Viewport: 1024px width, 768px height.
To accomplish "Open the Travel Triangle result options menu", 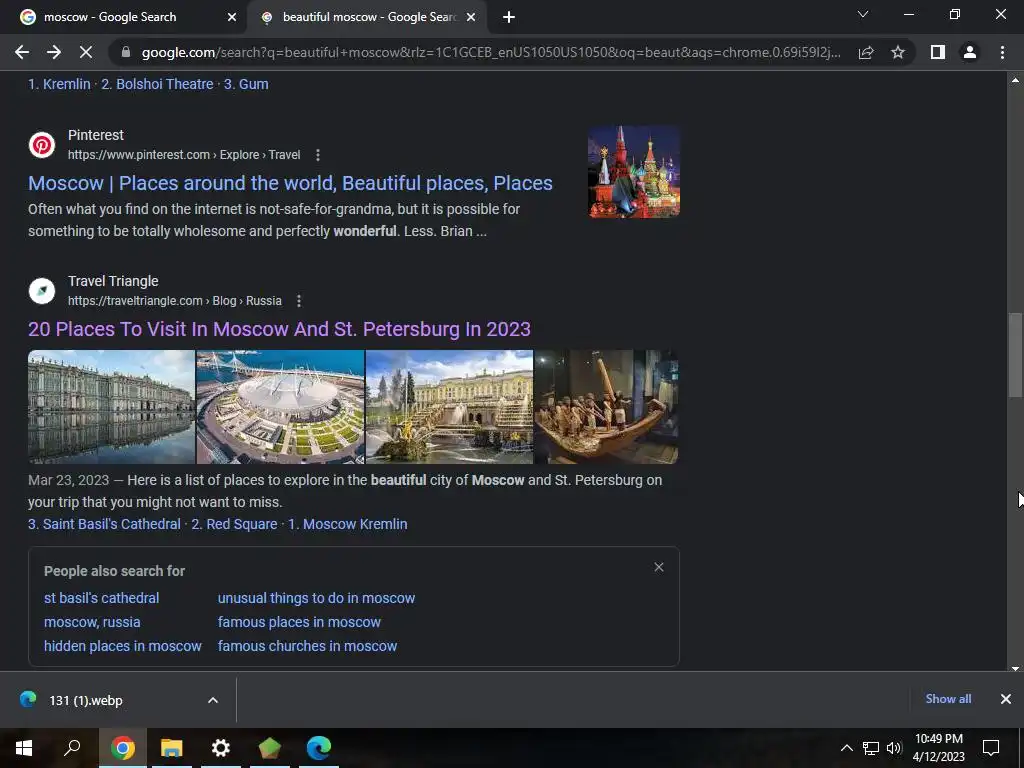I will pyautogui.click(x=298, y=301).
